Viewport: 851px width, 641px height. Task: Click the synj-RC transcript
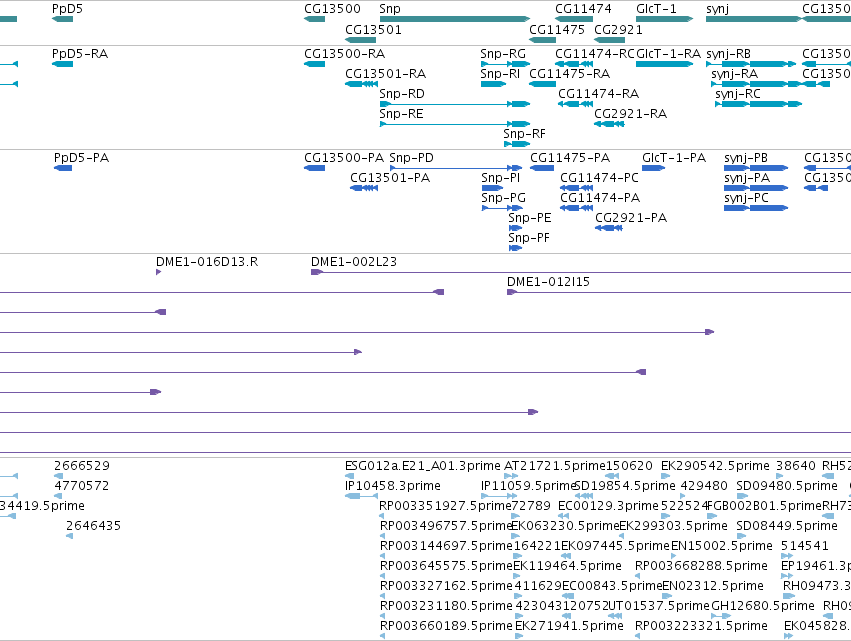[759, 104]
